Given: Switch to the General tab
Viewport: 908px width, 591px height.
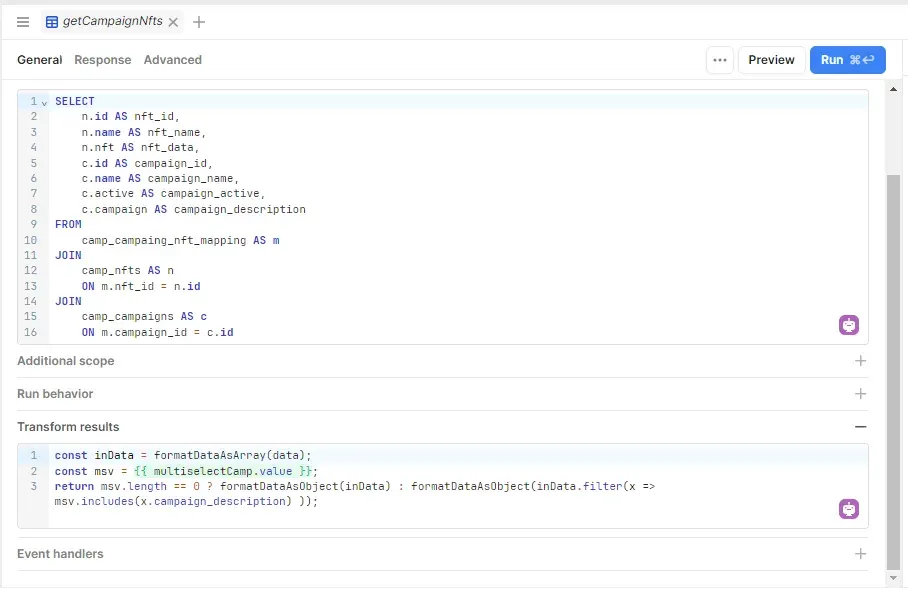Looking at the screenshot, I should 39,60.
